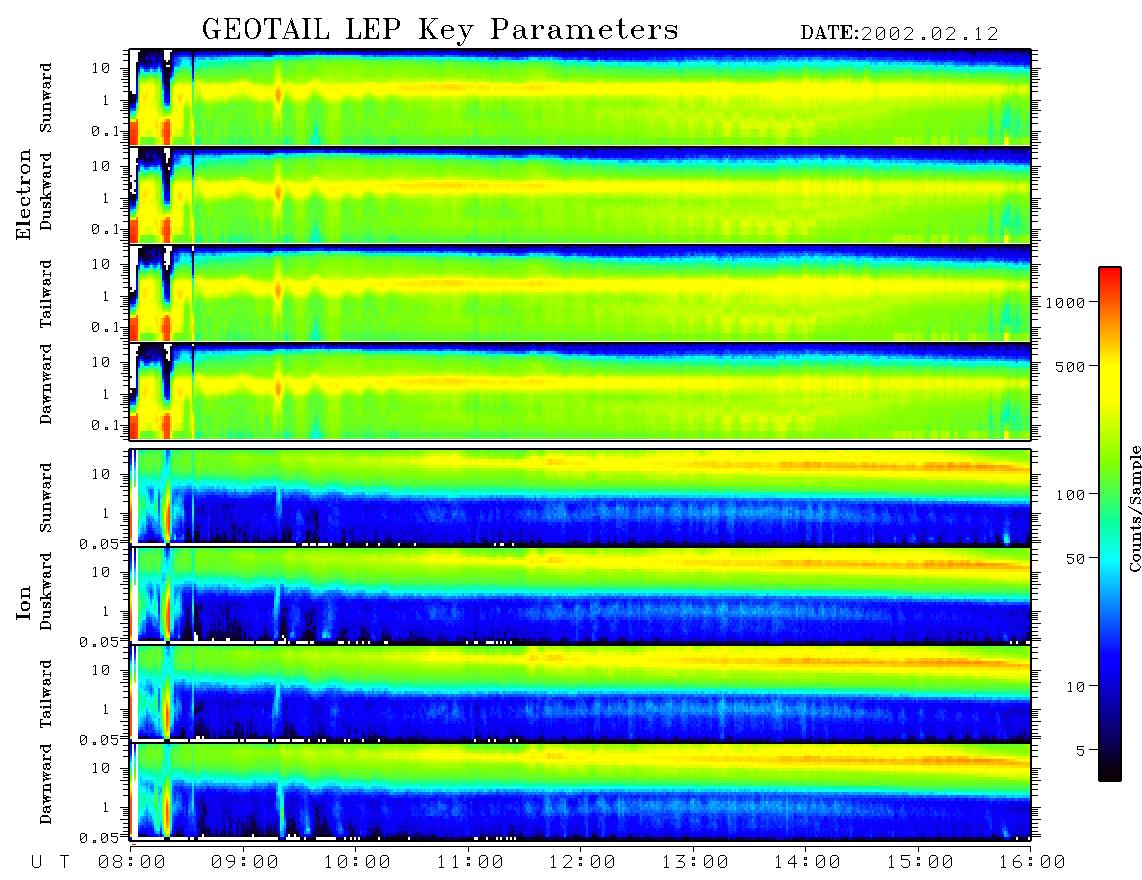Select the Ion "Sunward" panel label
The image size is (1142, 880).
point(46,498)
